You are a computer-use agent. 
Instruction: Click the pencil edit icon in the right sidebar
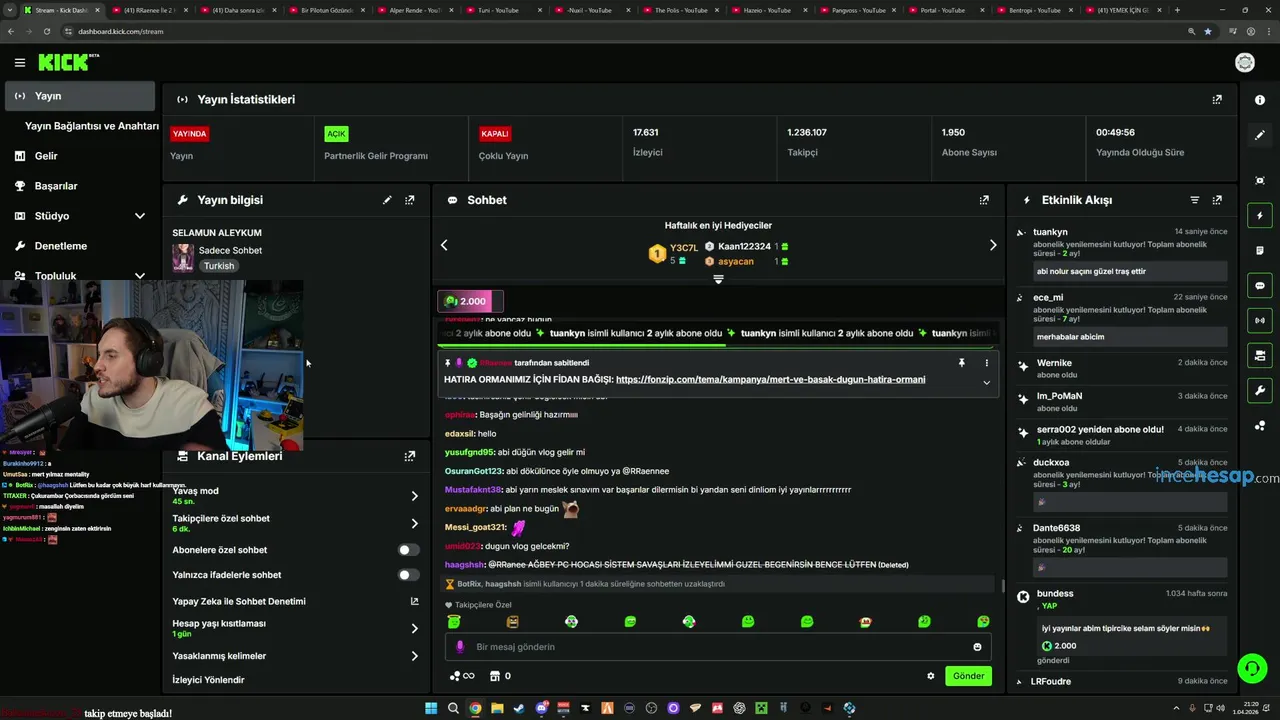coord(1260,135)
